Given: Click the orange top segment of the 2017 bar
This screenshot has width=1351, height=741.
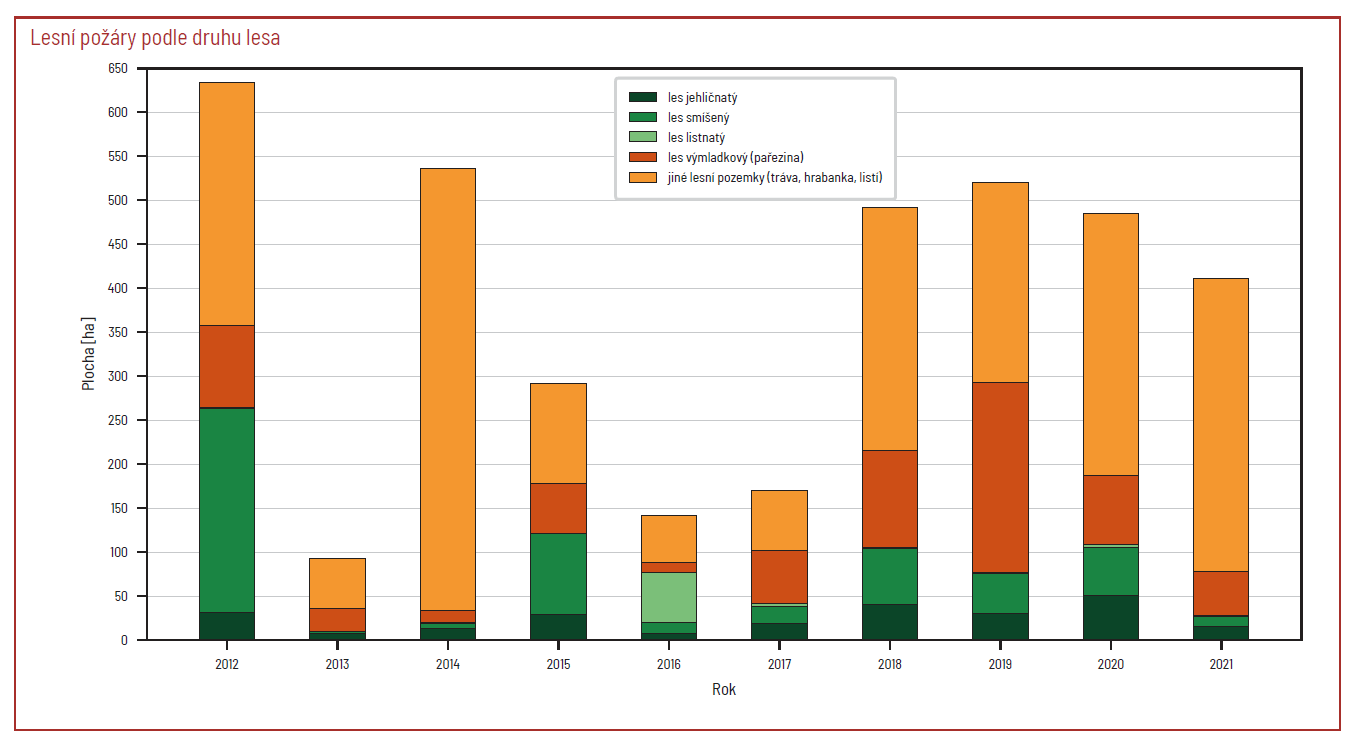Looking at the screenshot, I should tap(779, 520).
